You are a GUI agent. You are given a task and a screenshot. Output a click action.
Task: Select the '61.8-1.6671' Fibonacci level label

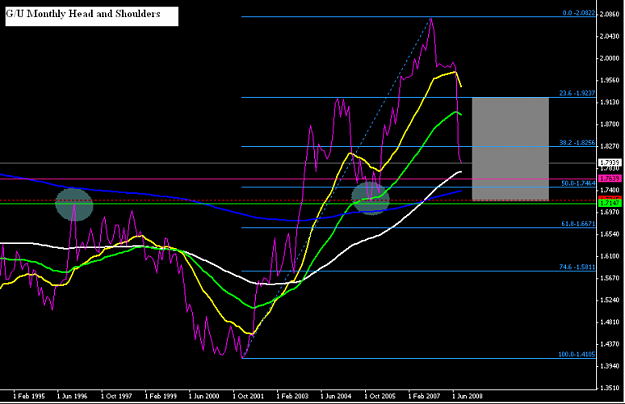(x=578, y=224)
